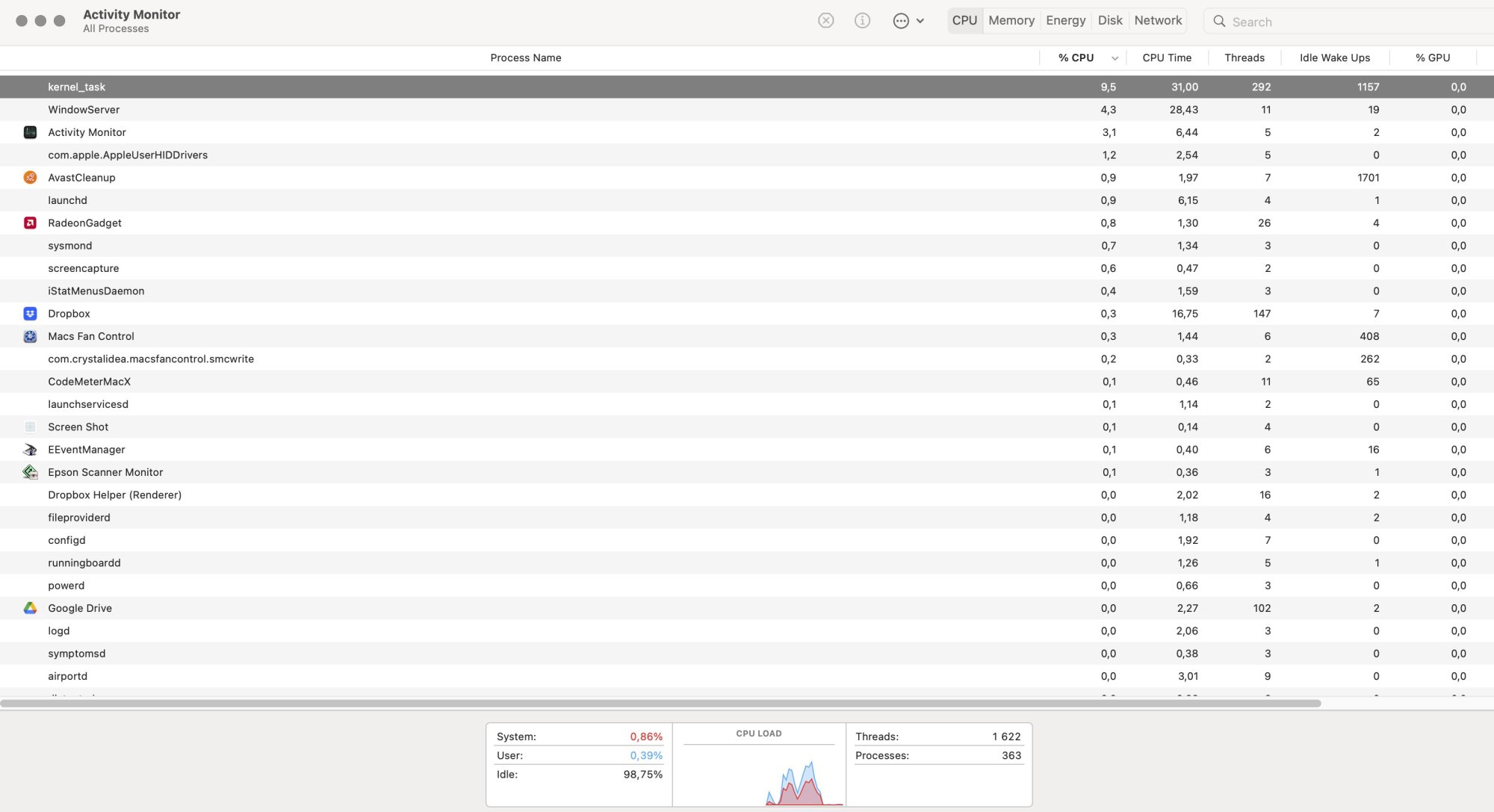Switch to the Network tab
This screenshot has height=812, width=1494.
pyautogui.click(x=1158, y=21)
